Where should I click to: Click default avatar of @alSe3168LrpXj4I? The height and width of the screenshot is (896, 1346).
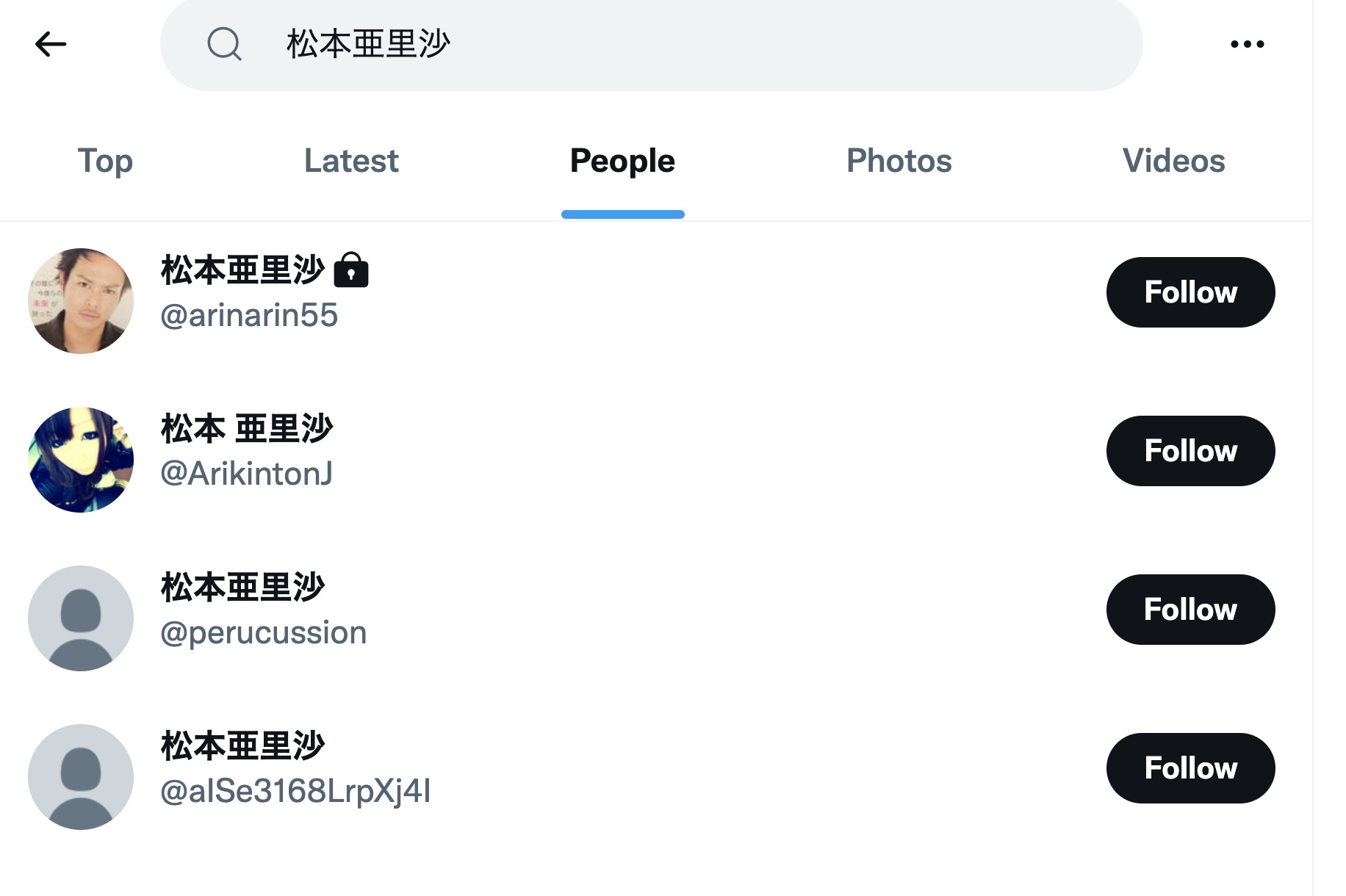pyautogui.click(x=81, y=777)
